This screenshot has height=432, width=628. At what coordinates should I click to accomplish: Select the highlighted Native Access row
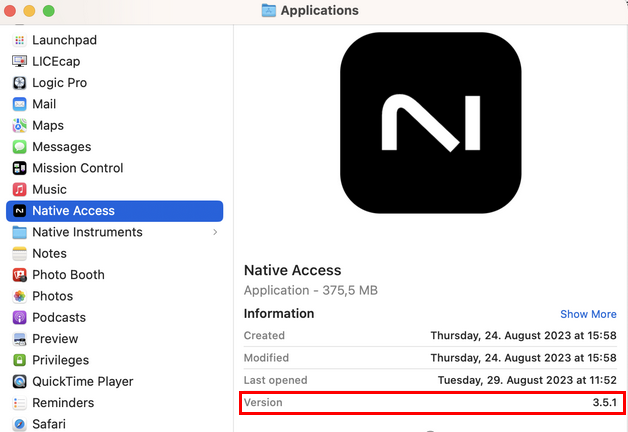(x=115, y=211)
